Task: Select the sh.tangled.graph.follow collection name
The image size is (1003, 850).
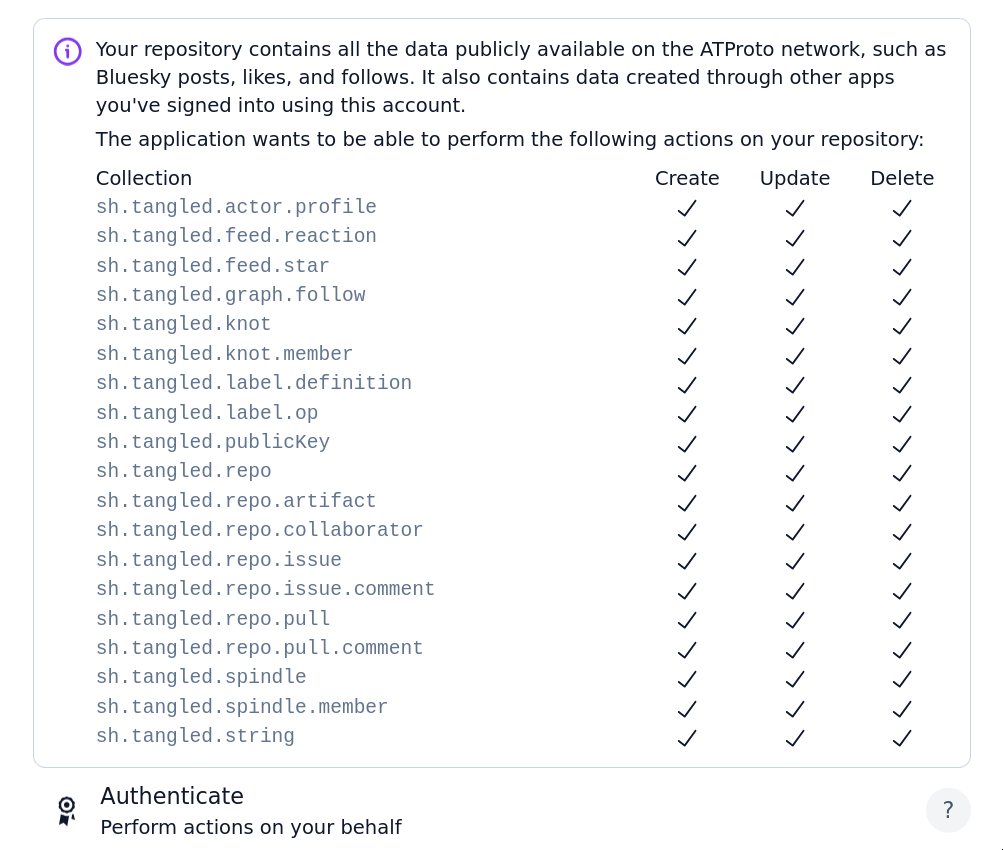Action: coord(231,295)
